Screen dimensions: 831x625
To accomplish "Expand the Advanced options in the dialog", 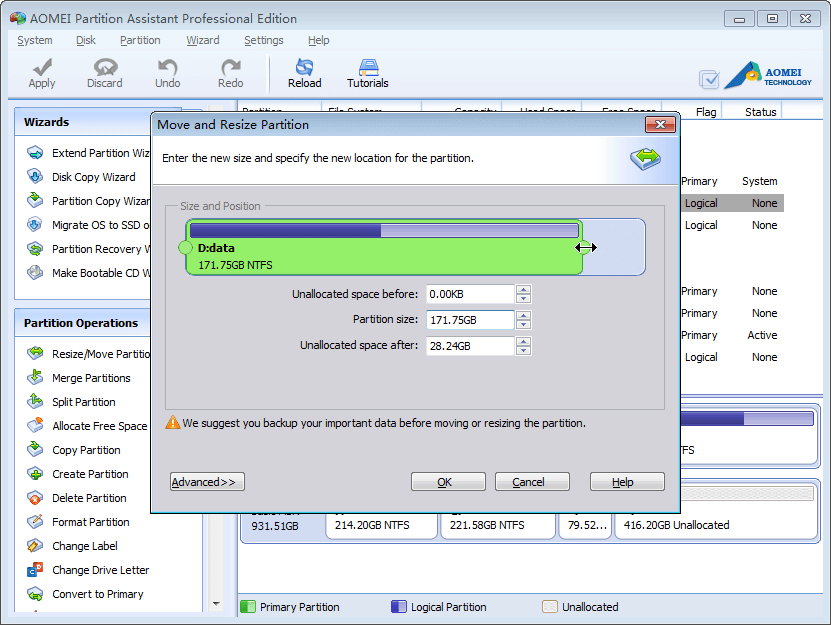I will 207,481.
